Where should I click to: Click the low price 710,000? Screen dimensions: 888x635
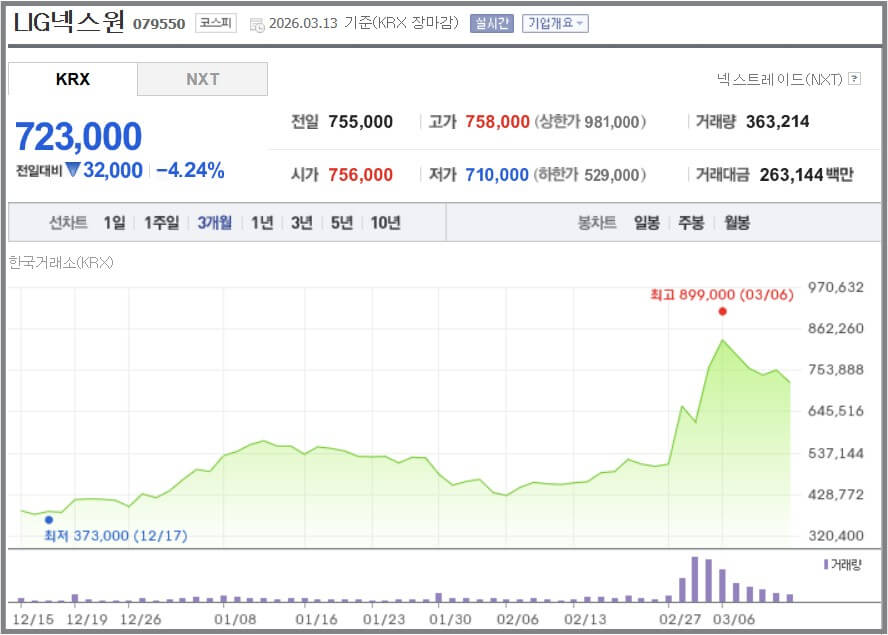[x=497, y=174]
